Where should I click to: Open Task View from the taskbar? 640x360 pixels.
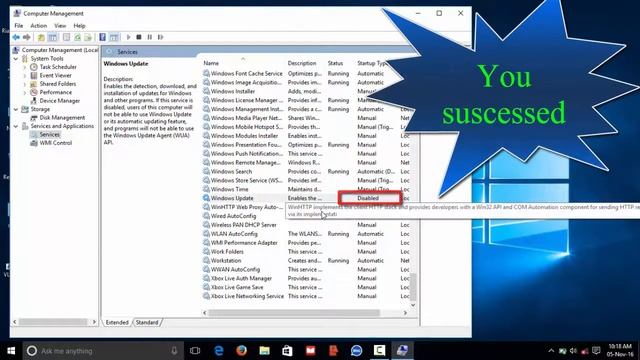[195, 351]
